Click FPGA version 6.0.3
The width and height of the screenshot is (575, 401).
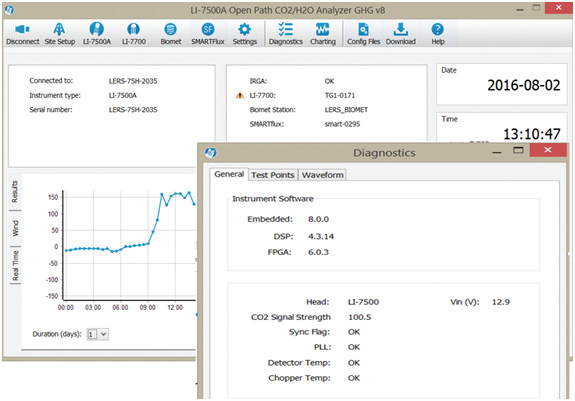[x=318, y=252]
